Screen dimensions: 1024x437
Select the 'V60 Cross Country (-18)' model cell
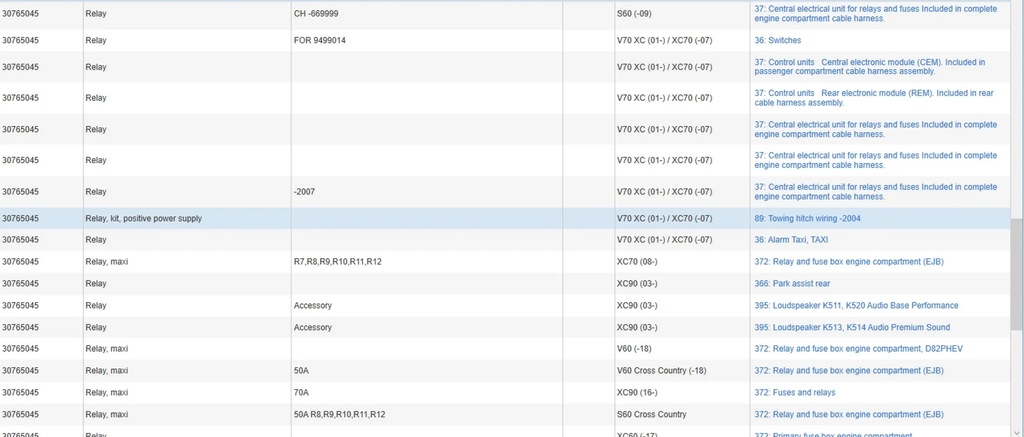[x=682, y=371]
